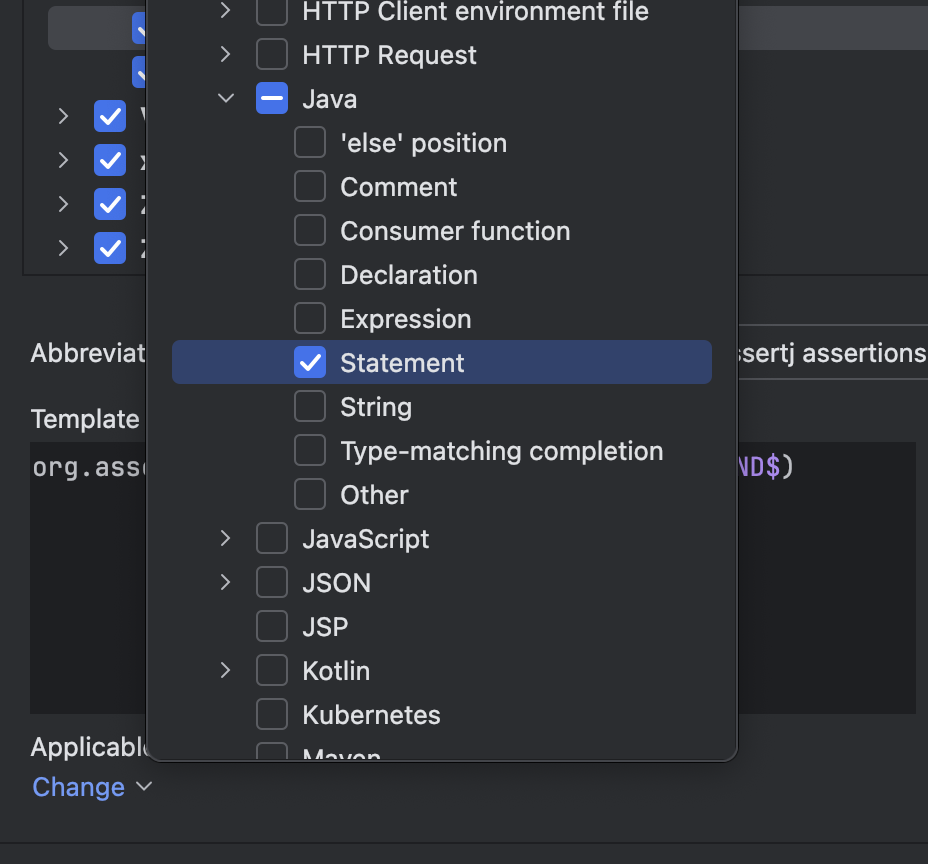Enable the Comment context checkbox
Image resolution: width=928 pixels, height=864 pixels.
(310, 187)
